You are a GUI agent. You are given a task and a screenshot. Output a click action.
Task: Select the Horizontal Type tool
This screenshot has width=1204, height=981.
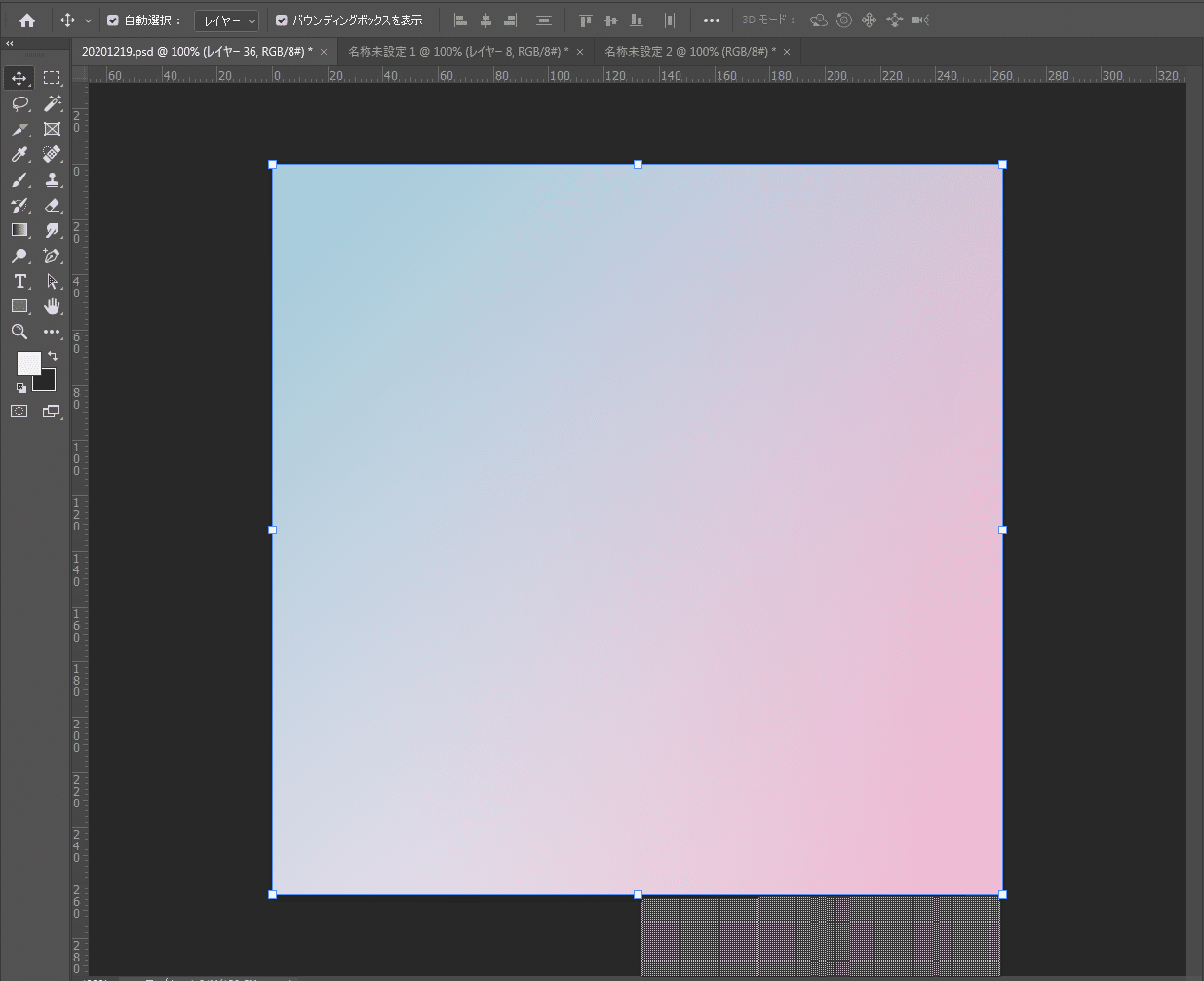tap(19, 281)
